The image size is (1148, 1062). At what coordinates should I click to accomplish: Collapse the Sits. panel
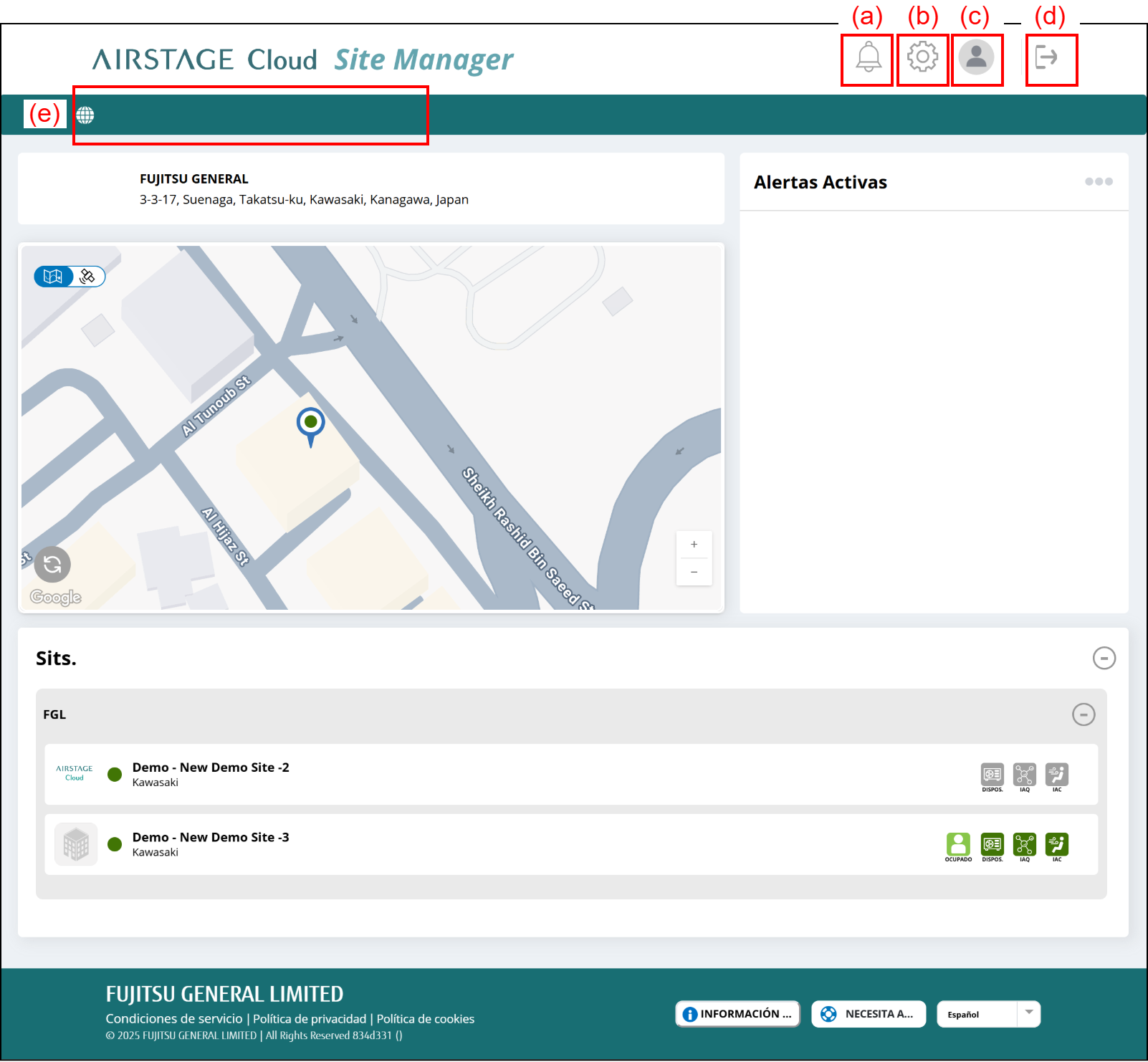point(1104,658)
